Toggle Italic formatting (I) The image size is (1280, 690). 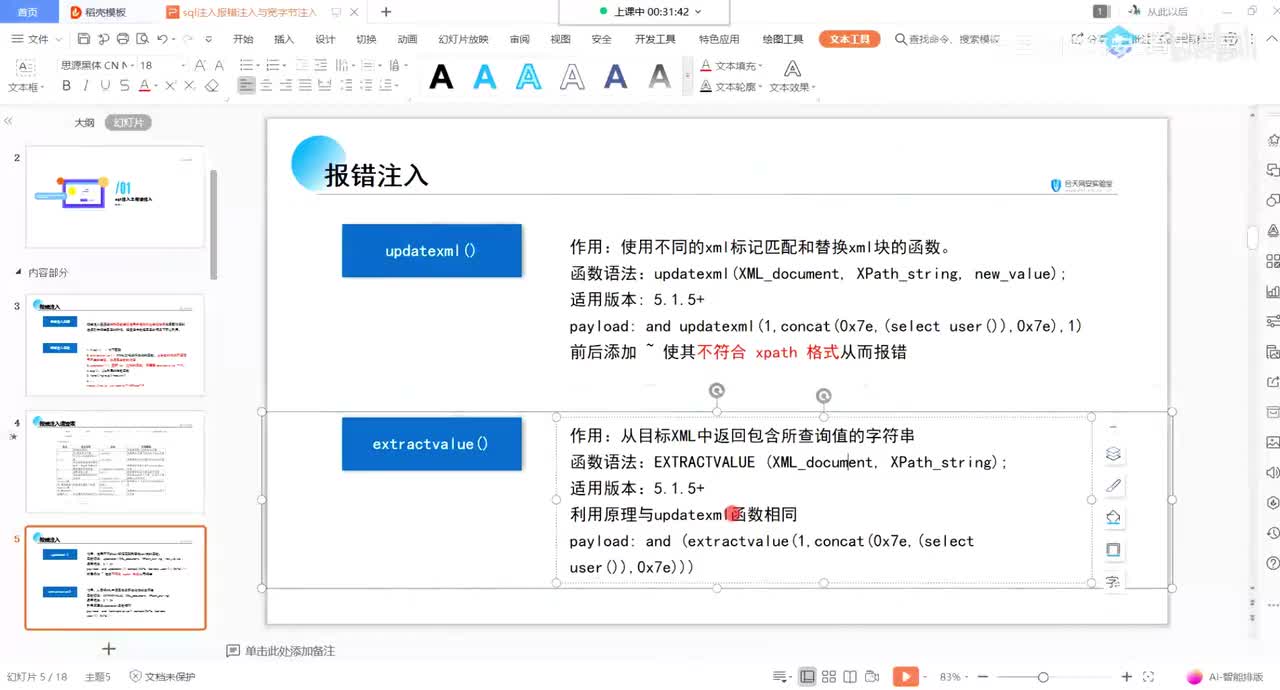(x=86, y=86)
